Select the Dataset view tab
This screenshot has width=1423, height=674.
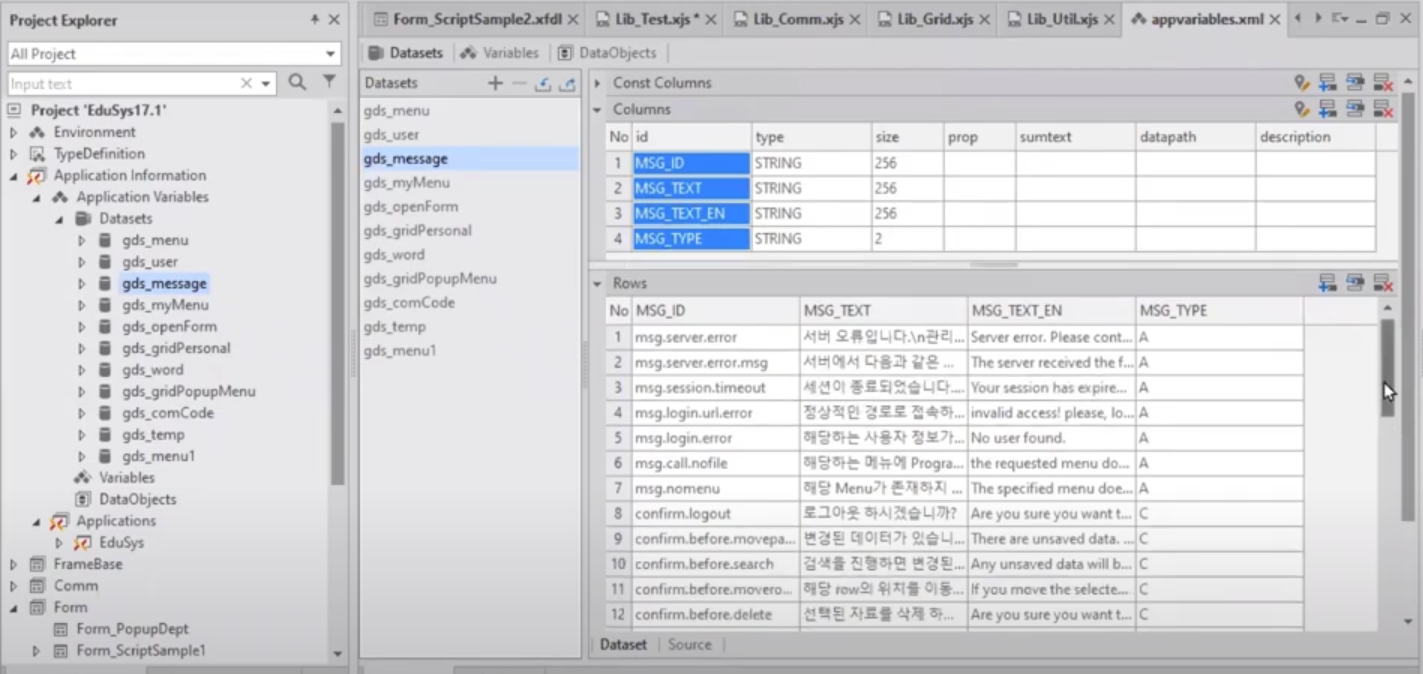(623, 645)
